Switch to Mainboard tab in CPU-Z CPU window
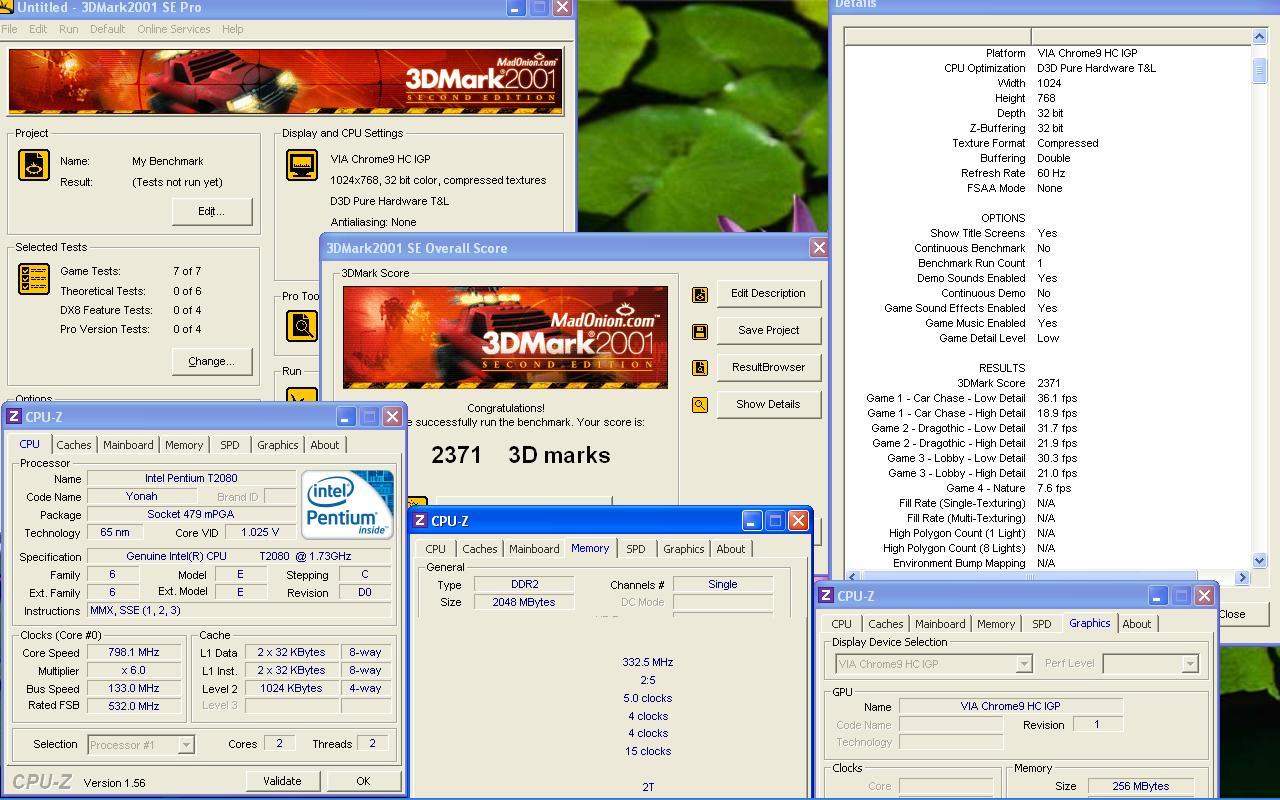 coord(128,445)
